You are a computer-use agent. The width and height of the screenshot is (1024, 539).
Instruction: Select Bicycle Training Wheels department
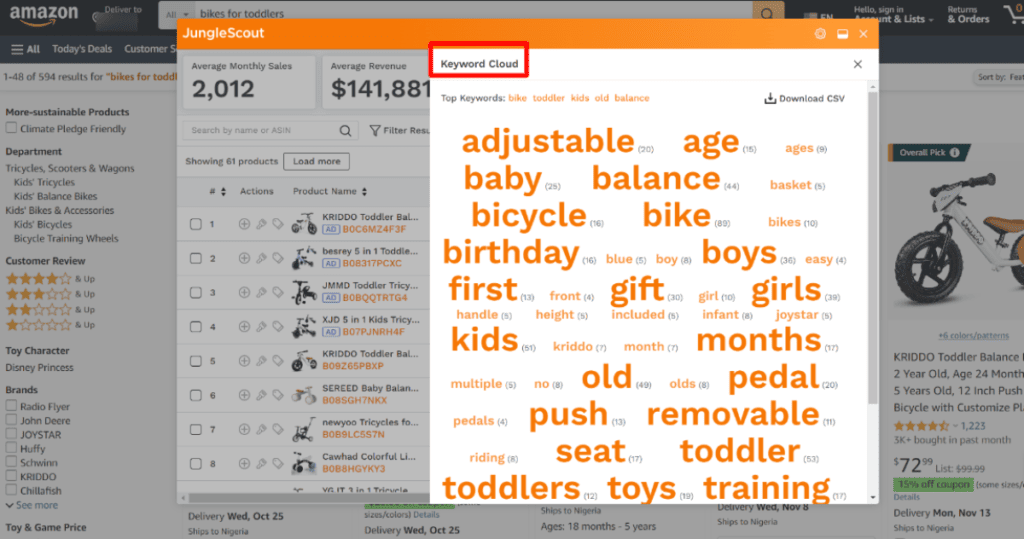click(x=66, y=238)
